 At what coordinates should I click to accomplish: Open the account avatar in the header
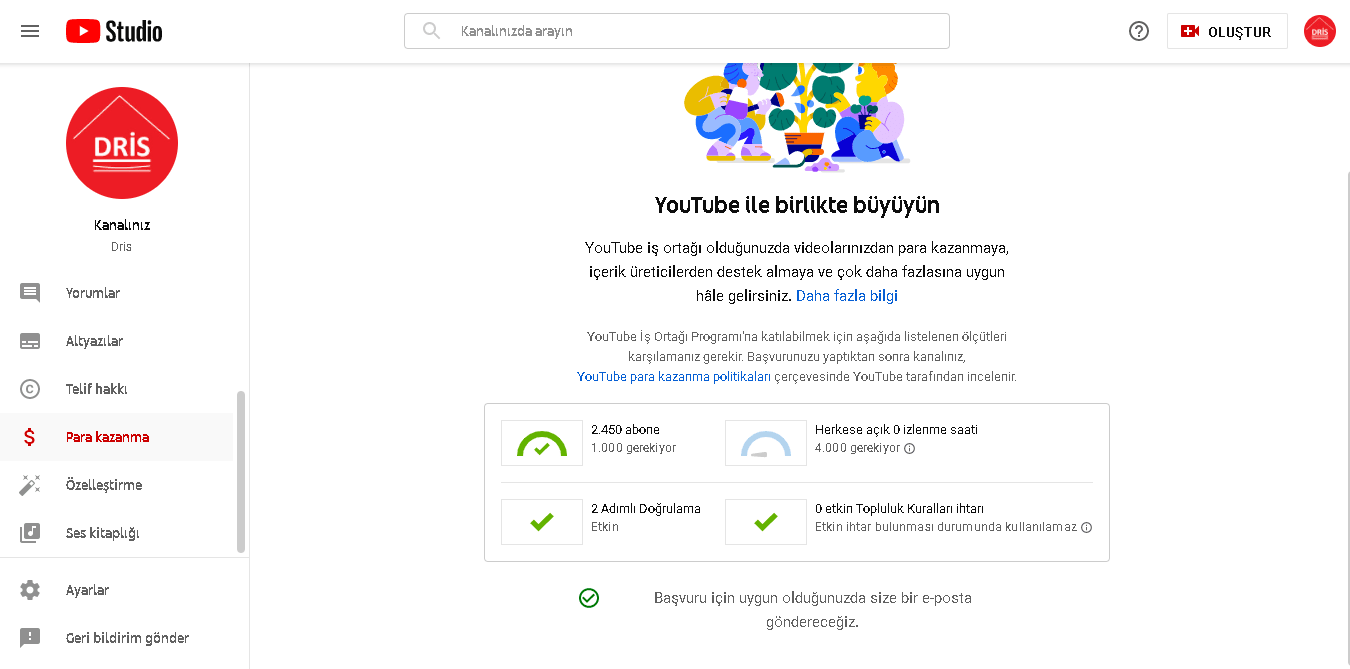(x=1320, y=31)
